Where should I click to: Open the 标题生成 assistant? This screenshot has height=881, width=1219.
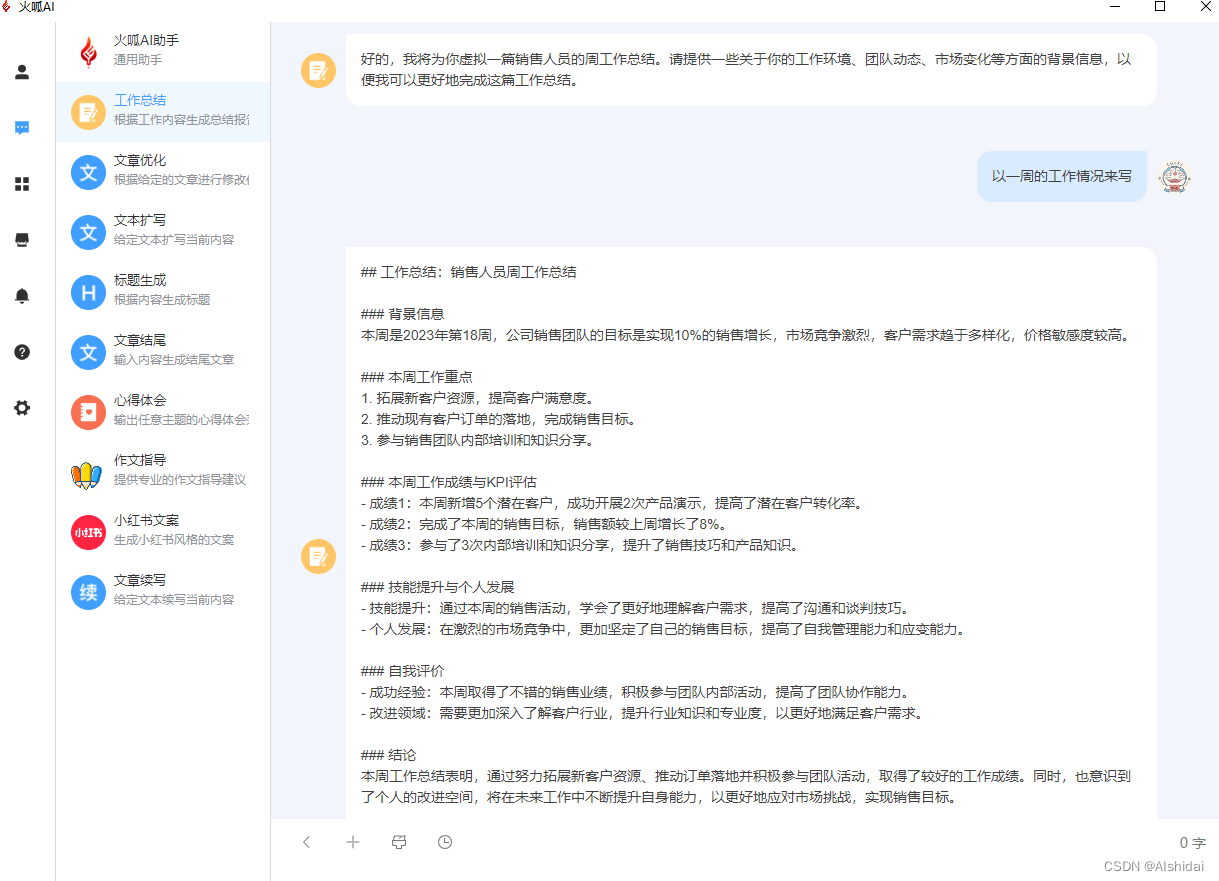pyautogui.click(x=163, y=292)
